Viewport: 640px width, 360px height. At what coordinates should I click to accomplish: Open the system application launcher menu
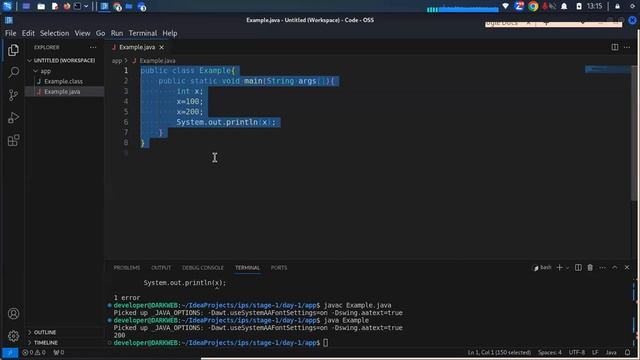pos(7,6)
